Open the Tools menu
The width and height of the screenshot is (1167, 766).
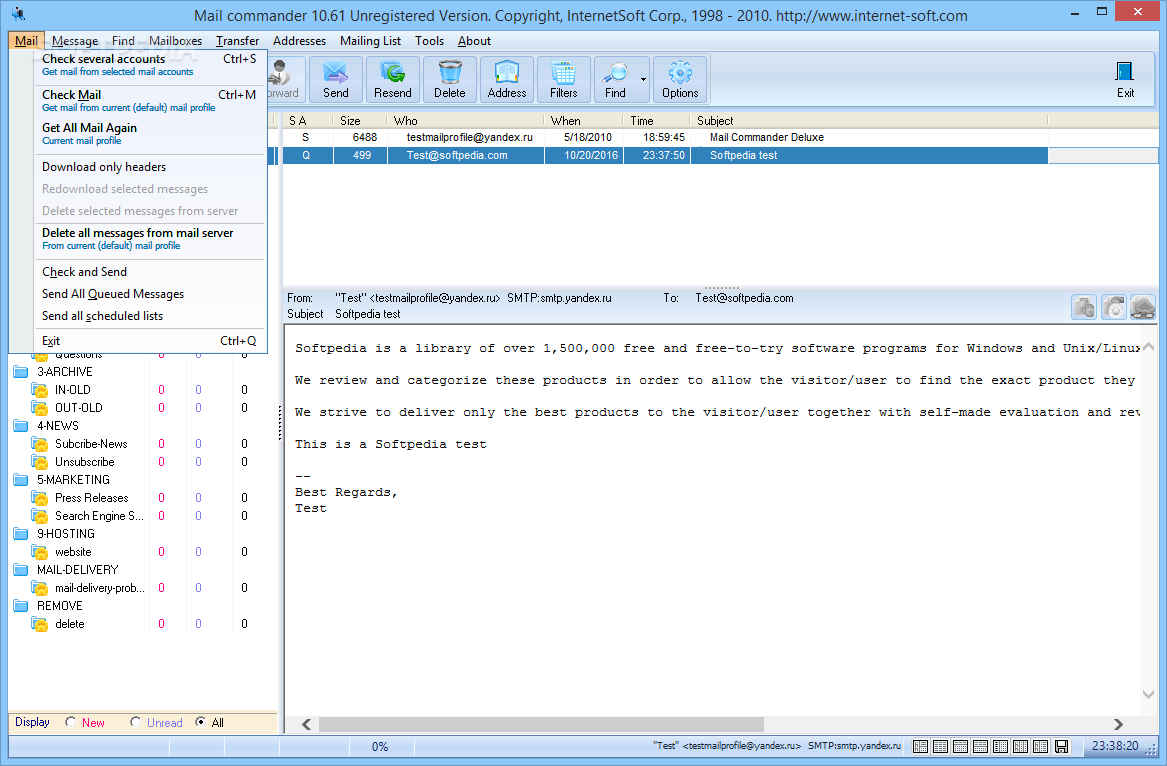click(429, 41)
